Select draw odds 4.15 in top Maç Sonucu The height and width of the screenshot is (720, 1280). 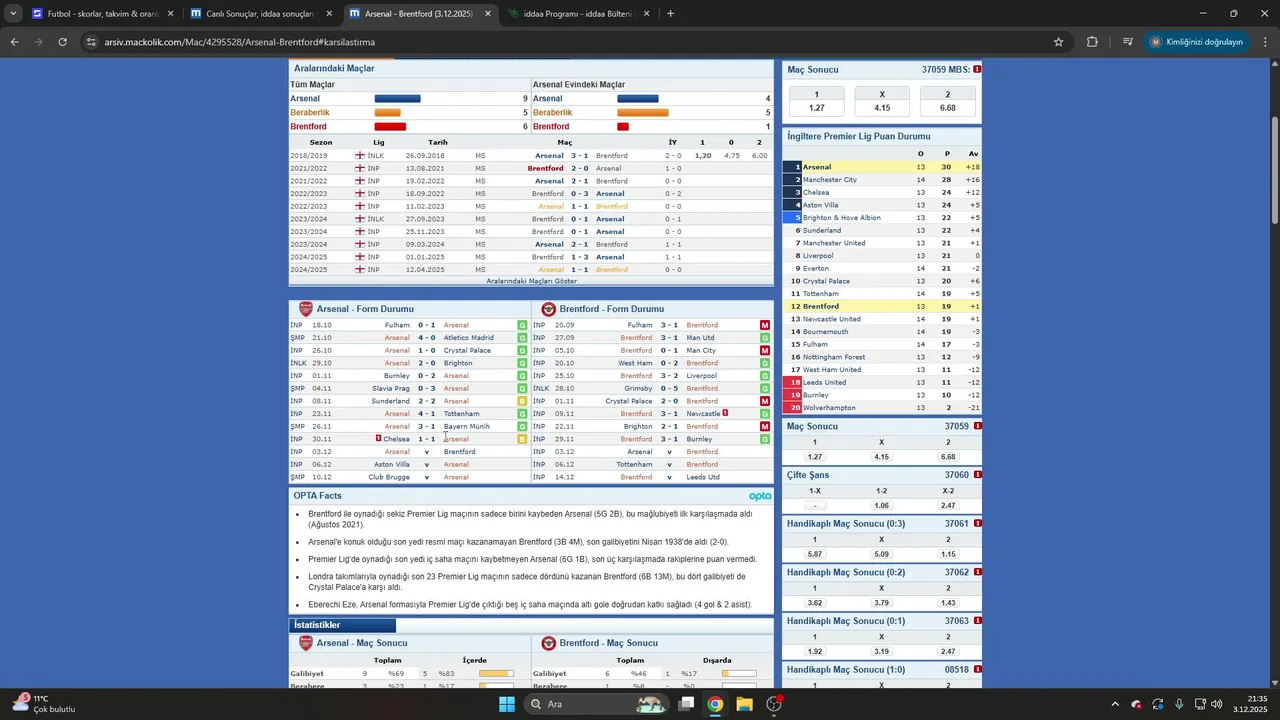click(x=882, y=108)
